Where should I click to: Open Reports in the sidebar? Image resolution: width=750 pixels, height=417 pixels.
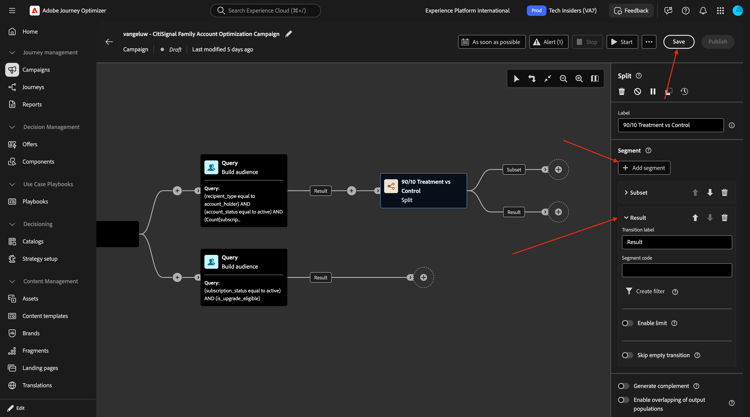(x=32, y=104)
